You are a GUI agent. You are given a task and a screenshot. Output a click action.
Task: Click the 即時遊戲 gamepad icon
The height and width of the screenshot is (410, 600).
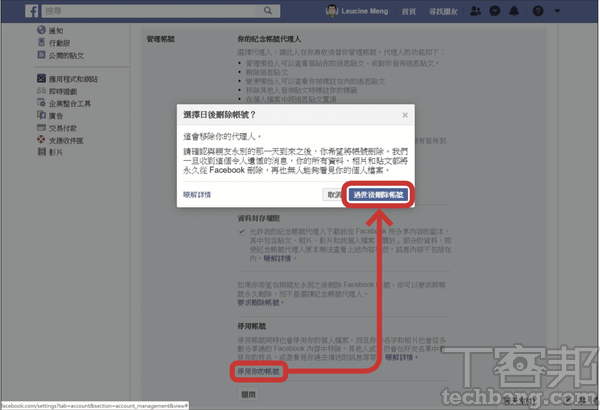(x=41, y=91)
